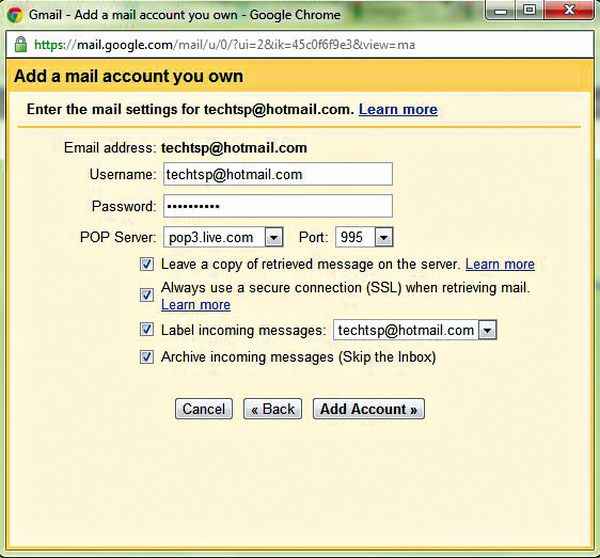The width and height of the screenshot is (600, 558).
Task: Toggle Leave a copy on server checkbox
Action: [x=147, y=264]
